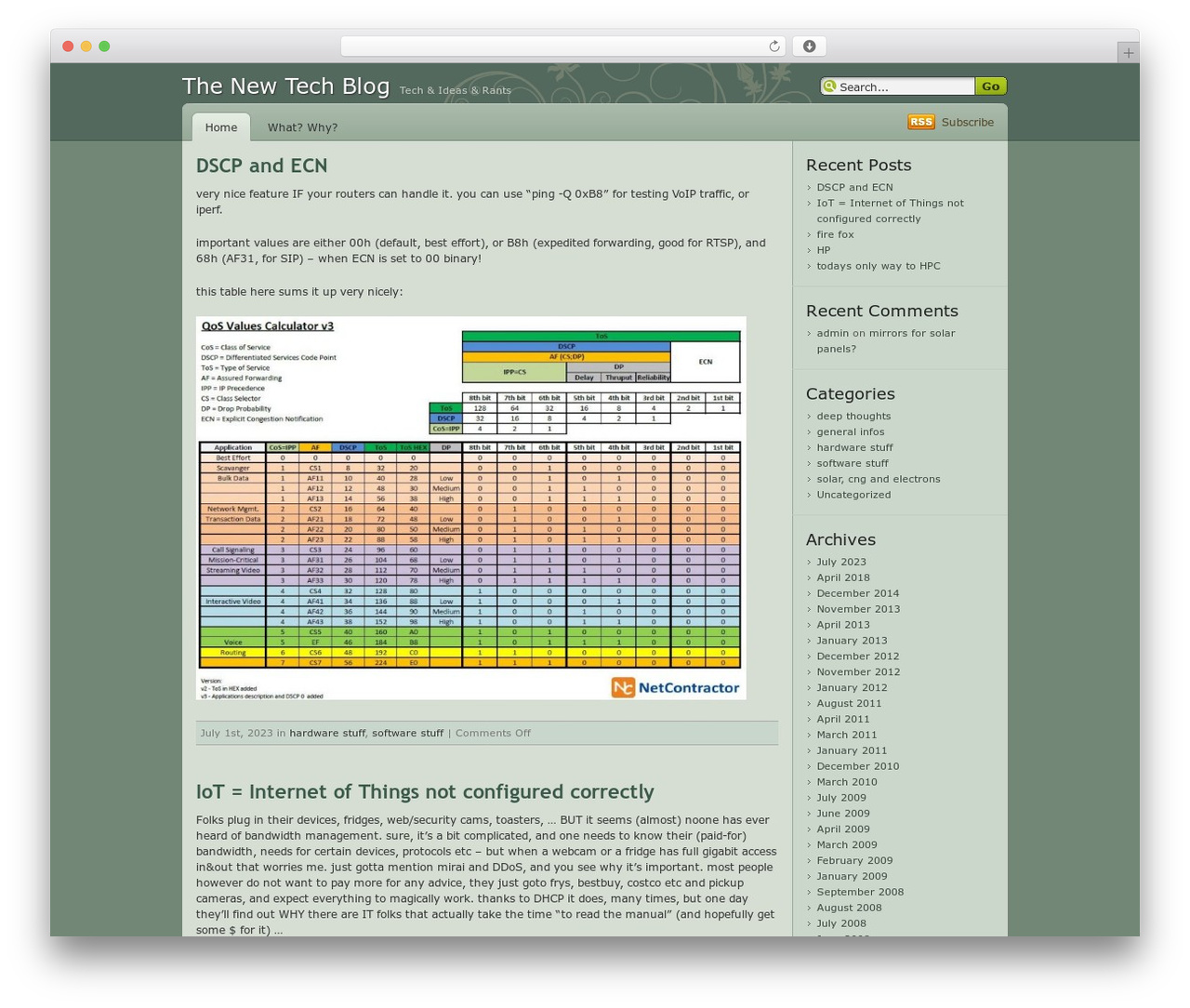The width and height of the screenshot is (1190, 1008).
Task: Open the March 2010 archive
Action: [847, 782]
